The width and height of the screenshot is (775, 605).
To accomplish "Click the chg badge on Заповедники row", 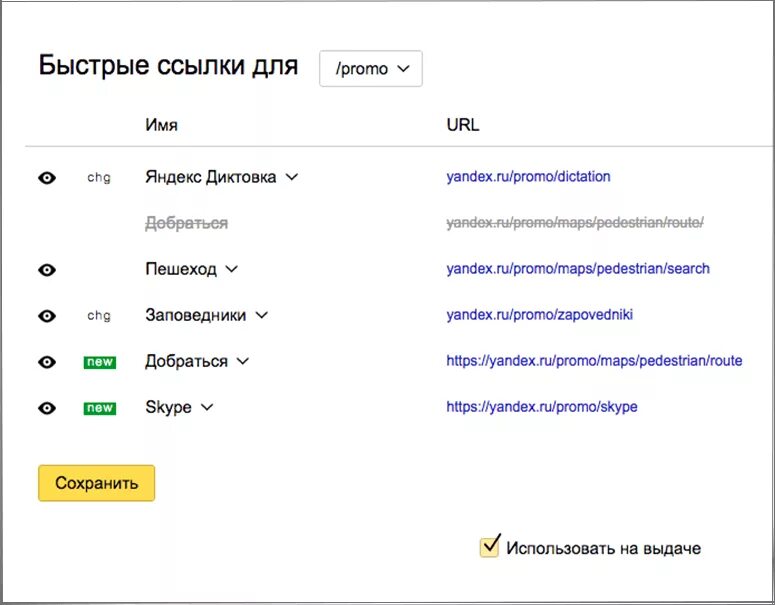I will [99, 315].
